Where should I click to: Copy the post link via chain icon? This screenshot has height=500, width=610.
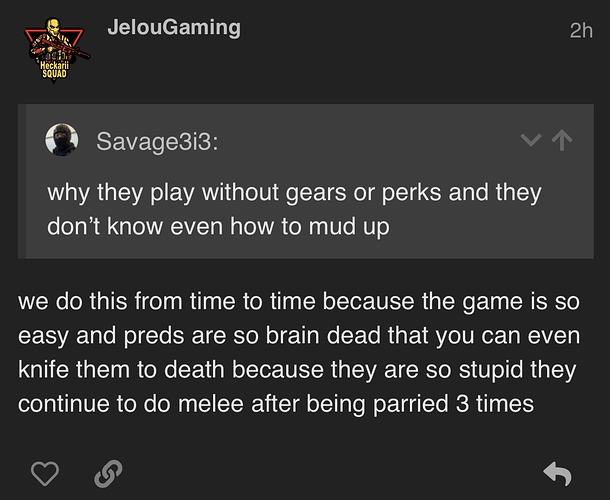pyautogui.click(x=109, y=474)
